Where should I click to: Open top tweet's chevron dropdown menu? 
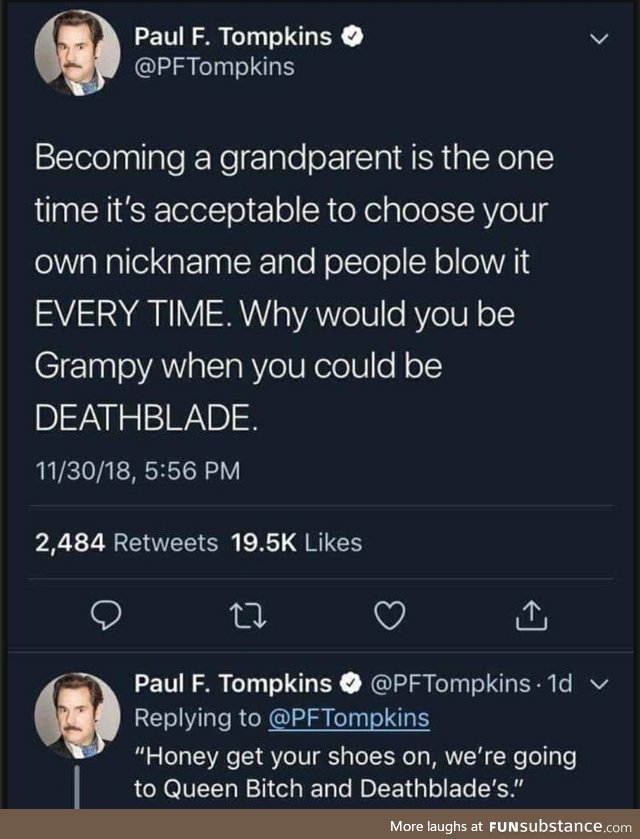coord(599,39)
